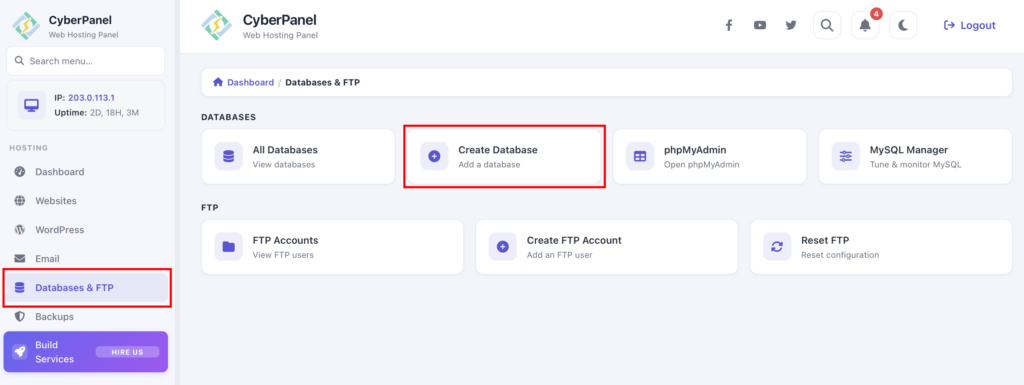The height and width of the screenshot is (385, 1024).
Task: Click the server monitor icon beside IP
Action: pos(31,105)
